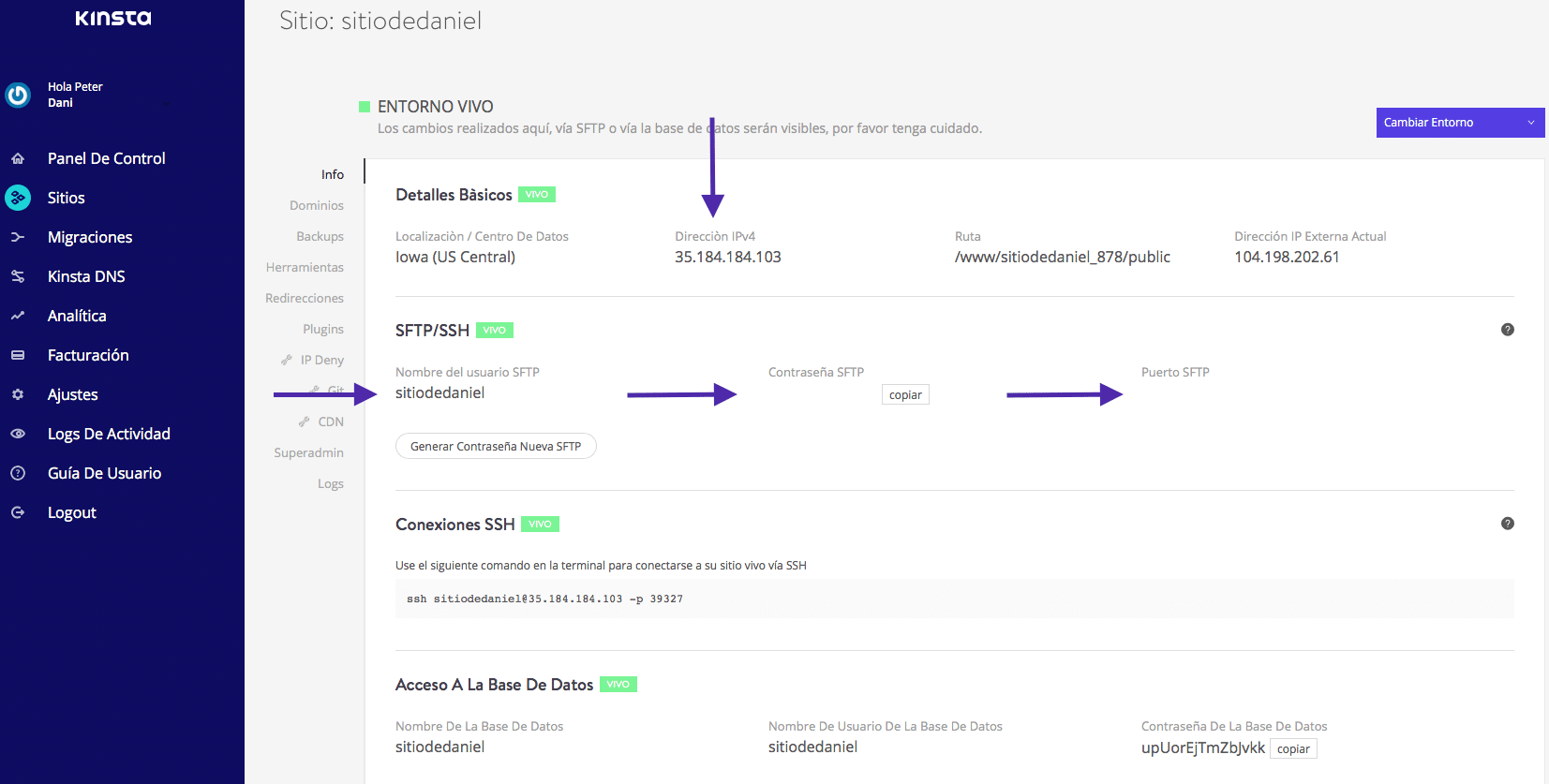The height and width of the screenshot is (784, 1549).
Task: Click the VIVO badge beside Detalles Bàsicos
Action: tap(537, 195)
